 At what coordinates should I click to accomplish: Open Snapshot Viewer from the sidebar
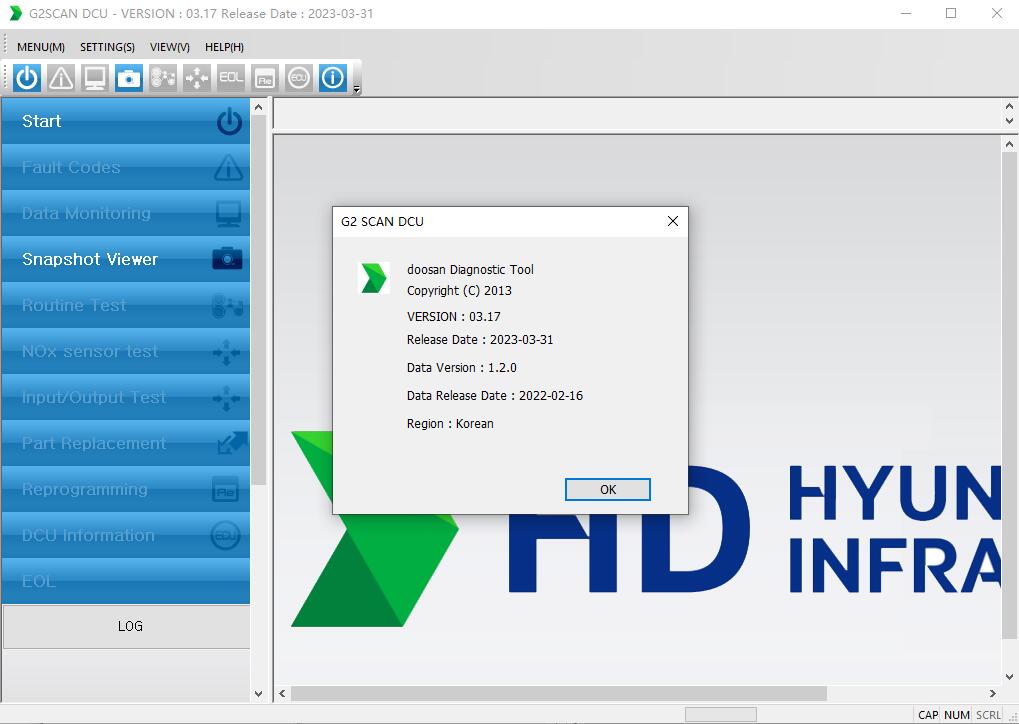[125, 259]
